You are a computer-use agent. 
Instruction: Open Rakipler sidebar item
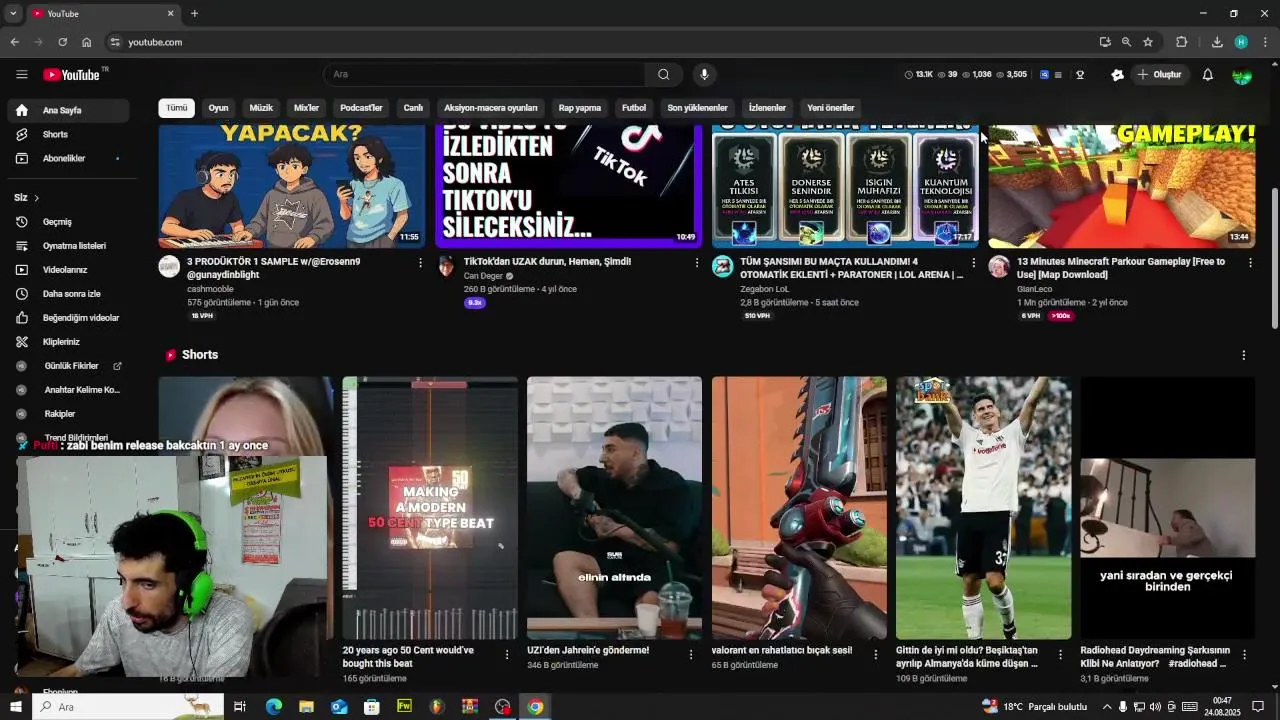[68, 414]
